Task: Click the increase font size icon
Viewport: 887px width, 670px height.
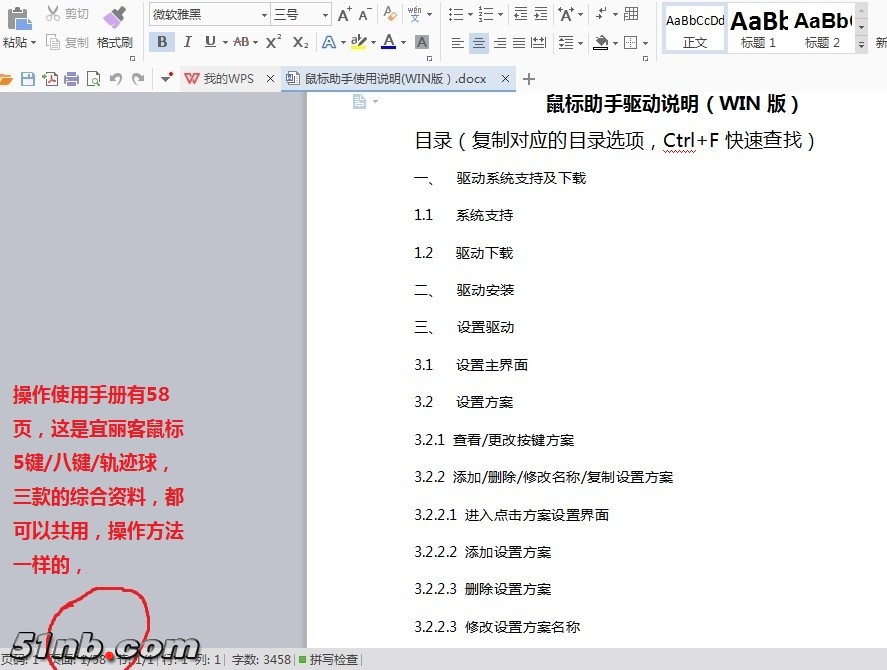Action: 344,14
